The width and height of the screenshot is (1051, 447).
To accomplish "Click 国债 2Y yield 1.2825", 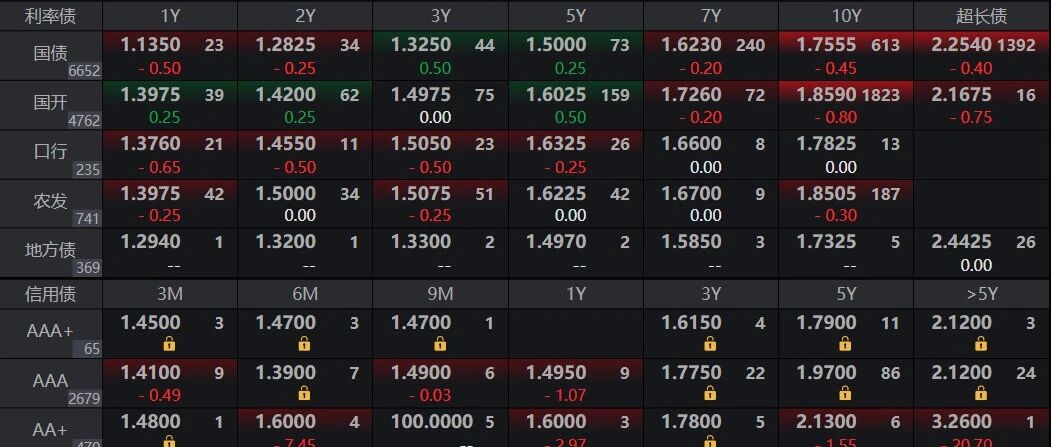I will [x=286, y=45].
